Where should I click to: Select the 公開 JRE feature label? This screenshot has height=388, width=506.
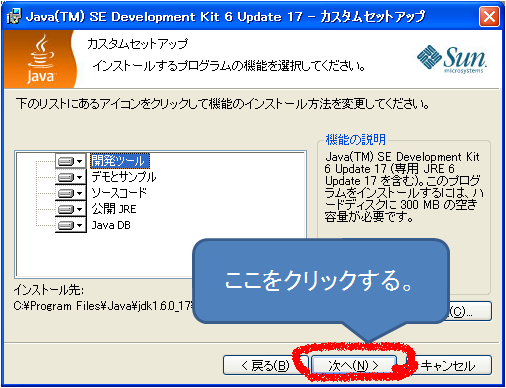pyautogui.click(x=114, y=209)
